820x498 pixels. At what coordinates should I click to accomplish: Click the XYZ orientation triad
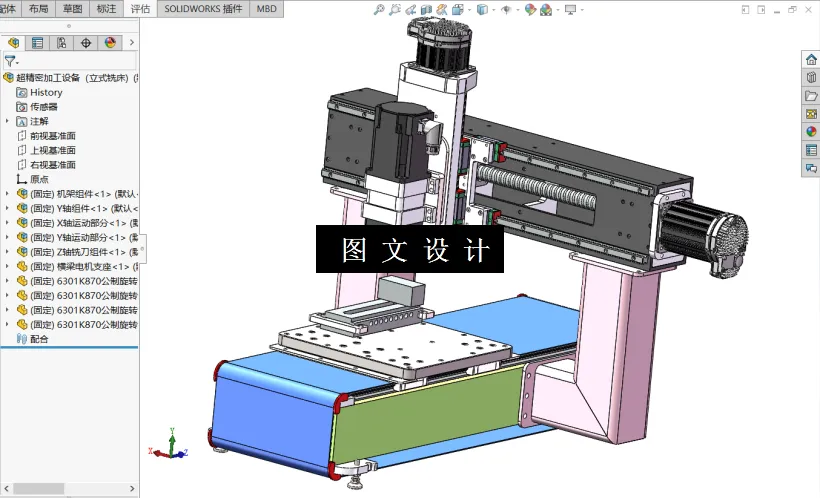tap(168, 445)
